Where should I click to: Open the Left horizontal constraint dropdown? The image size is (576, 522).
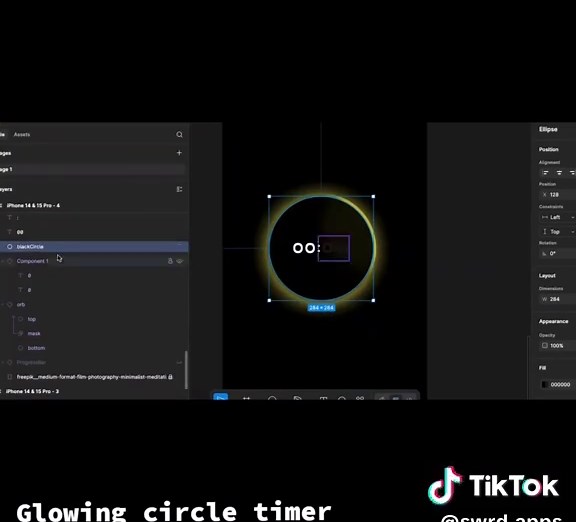(558, 217)
